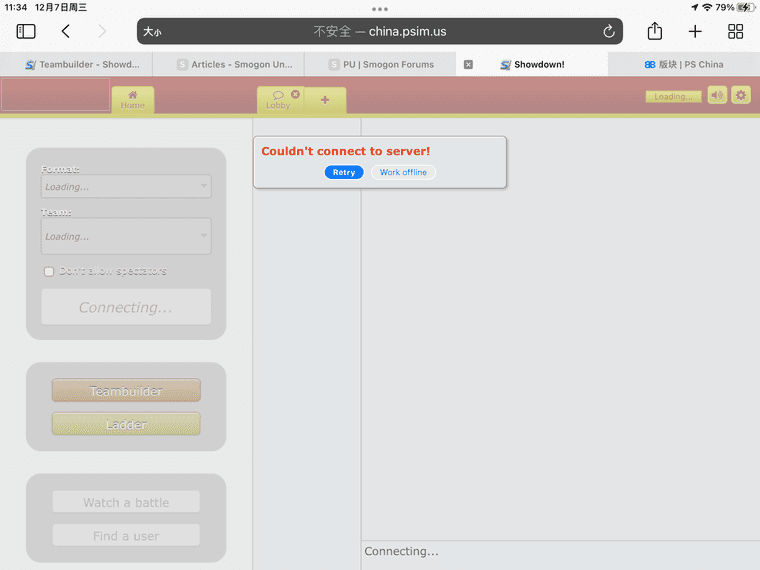Open the Safari share sheet
This screenshot has height=570, width=760.
coord(655,31)
